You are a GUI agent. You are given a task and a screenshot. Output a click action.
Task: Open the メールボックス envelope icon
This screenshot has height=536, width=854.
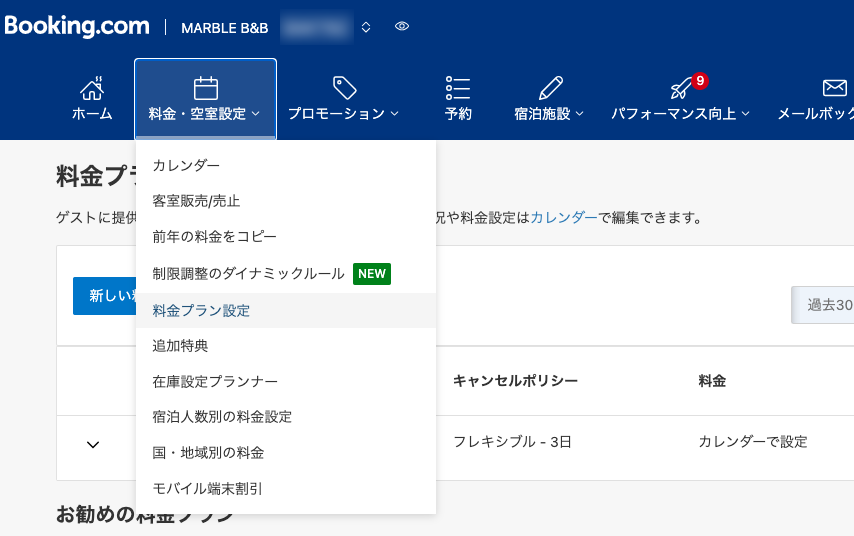834,88
